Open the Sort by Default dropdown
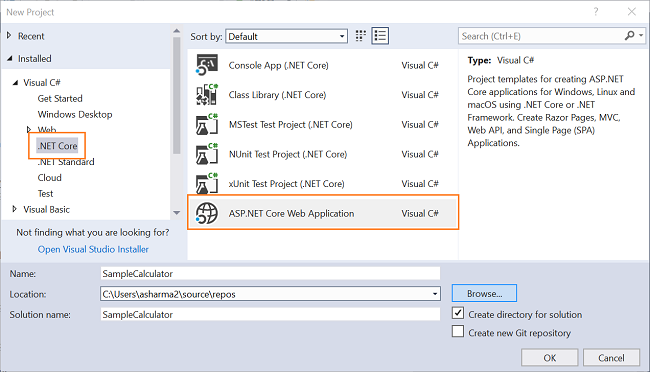650x372 pixels. pos(286,36)
